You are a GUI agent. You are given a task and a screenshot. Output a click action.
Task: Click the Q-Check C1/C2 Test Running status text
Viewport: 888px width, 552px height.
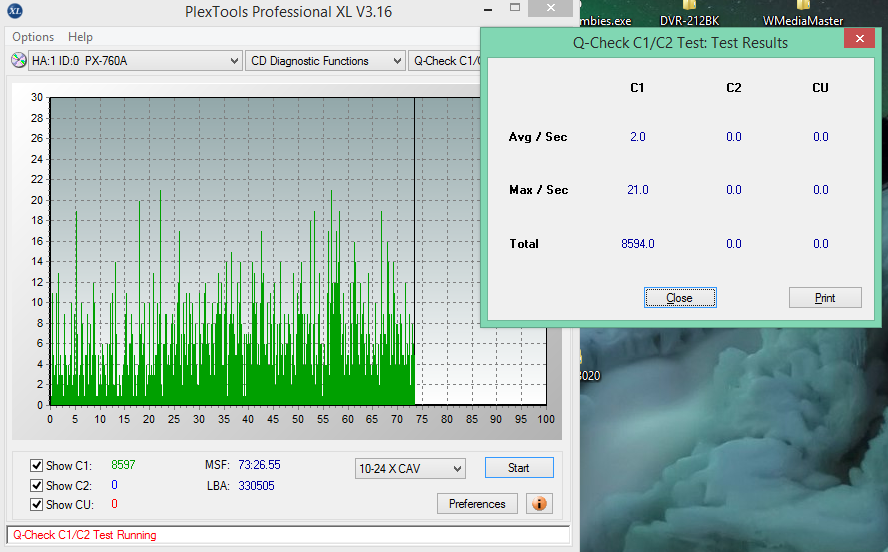click(x=85, y=534)
